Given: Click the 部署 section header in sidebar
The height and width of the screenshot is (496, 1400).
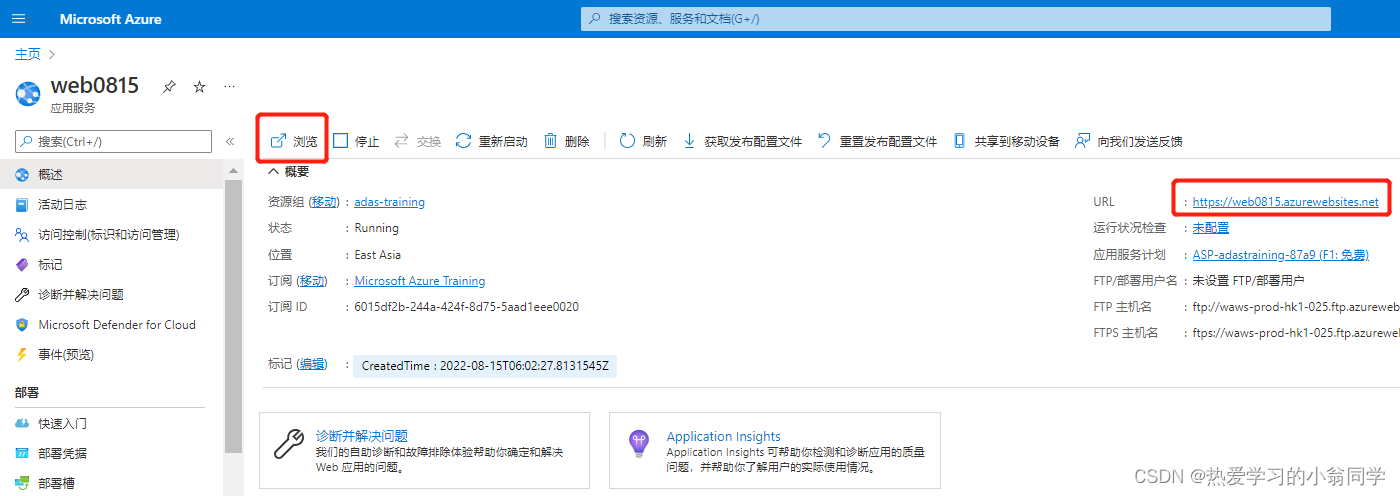Looking at the screenshot, I should [x=27, y=394].
